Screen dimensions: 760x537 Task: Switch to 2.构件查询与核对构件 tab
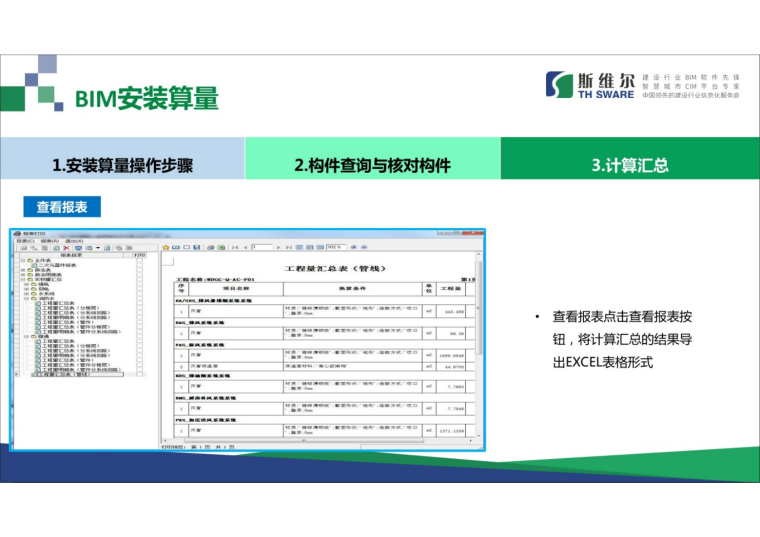coord(372,165)
